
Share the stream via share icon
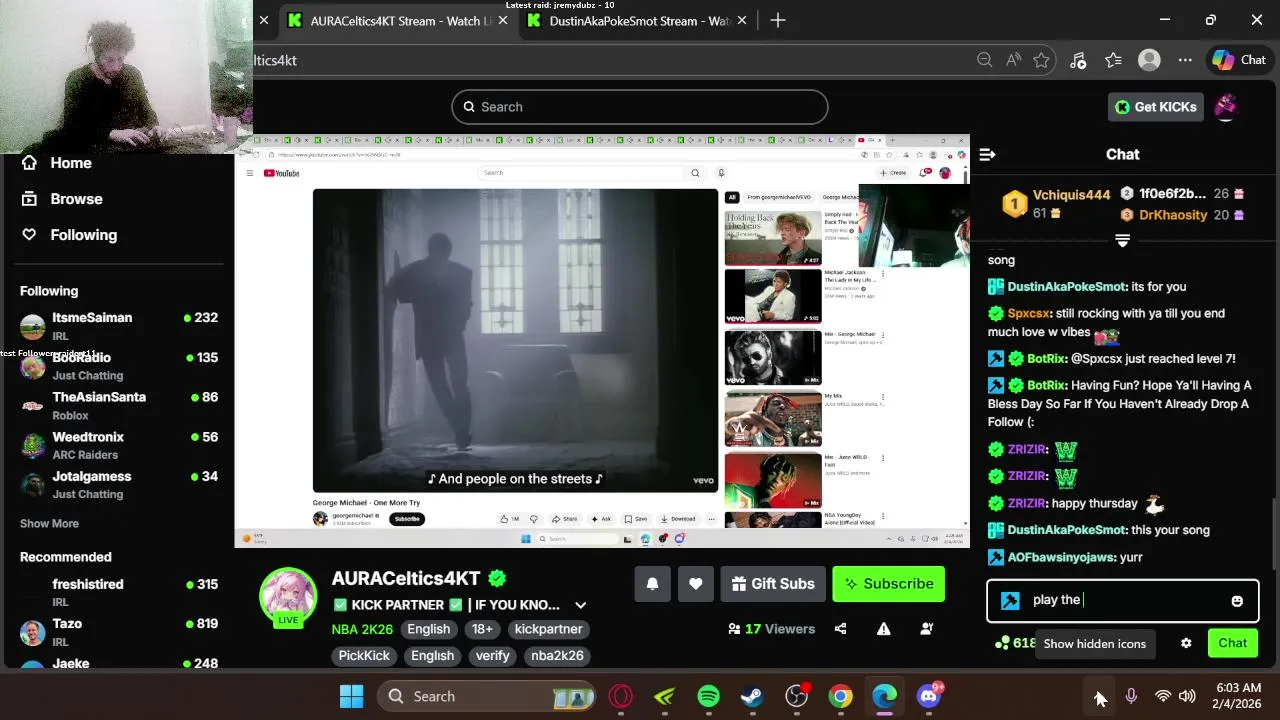[840, 629]
